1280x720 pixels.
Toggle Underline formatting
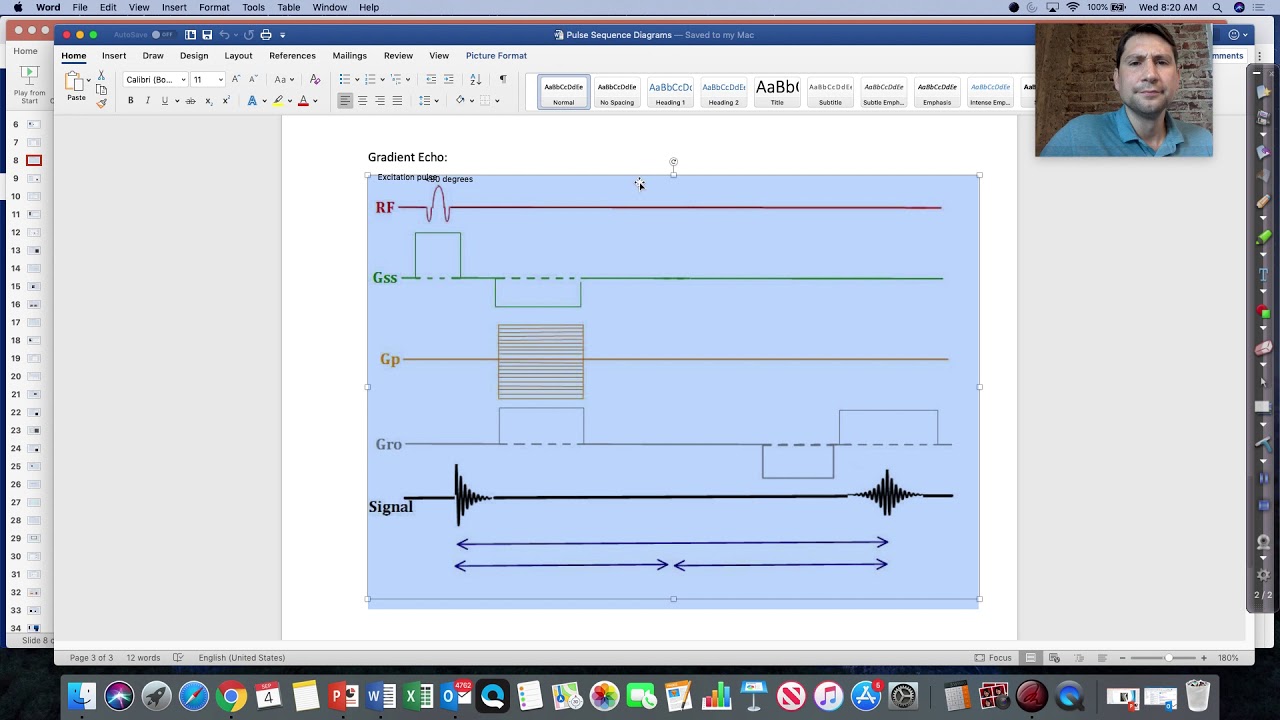coord(165,101)
